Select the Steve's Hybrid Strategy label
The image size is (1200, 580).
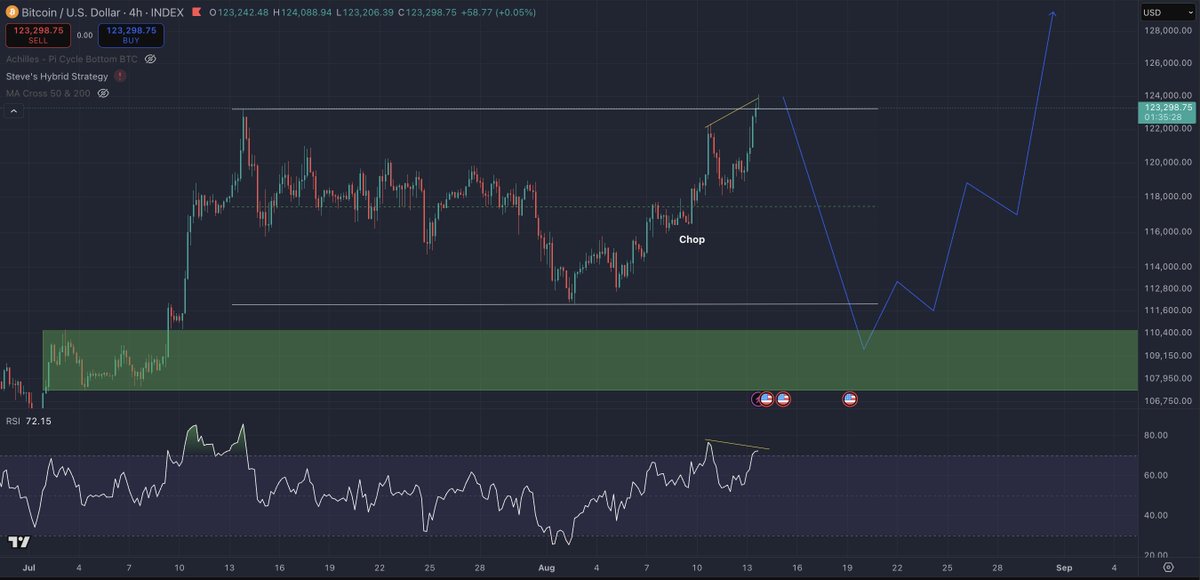pyautogui.click(x=57, y=76)
